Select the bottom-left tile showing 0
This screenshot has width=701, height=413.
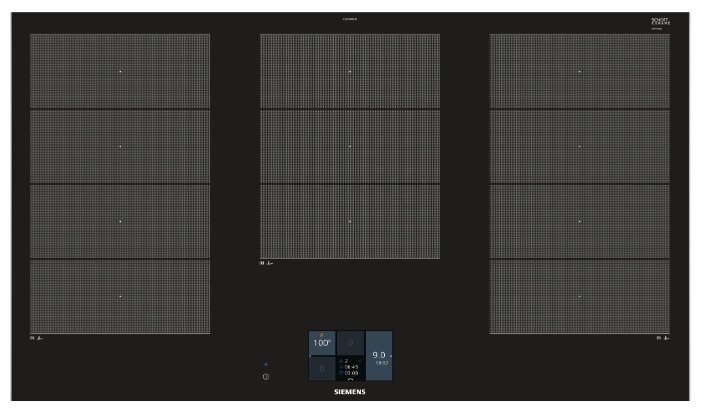click(x=321, y=370)
